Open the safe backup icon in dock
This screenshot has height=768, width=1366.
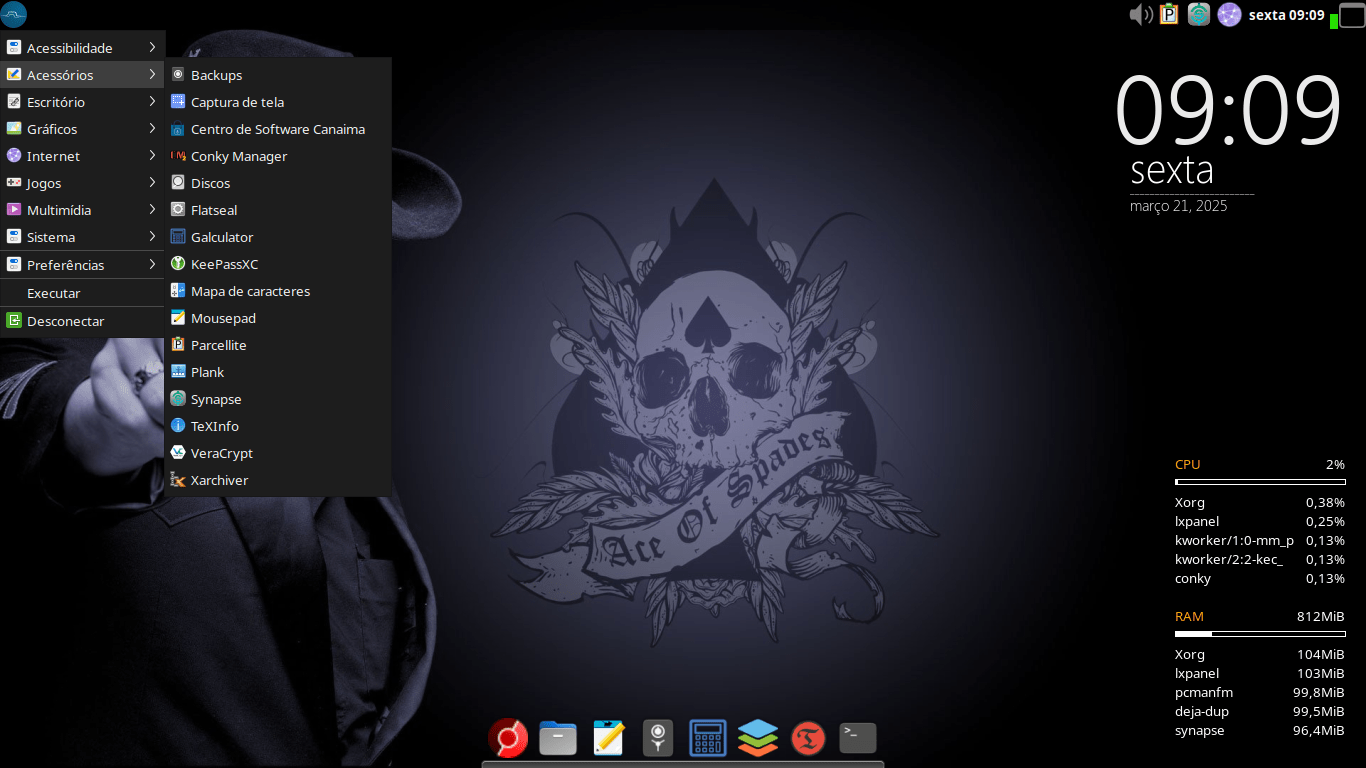click(658, 739)
